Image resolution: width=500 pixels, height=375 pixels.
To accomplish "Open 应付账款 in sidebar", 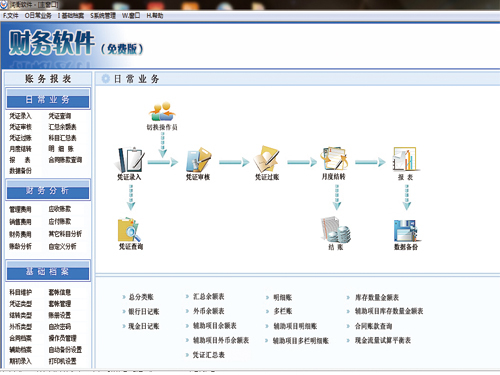I will click(x=60, y=222).
